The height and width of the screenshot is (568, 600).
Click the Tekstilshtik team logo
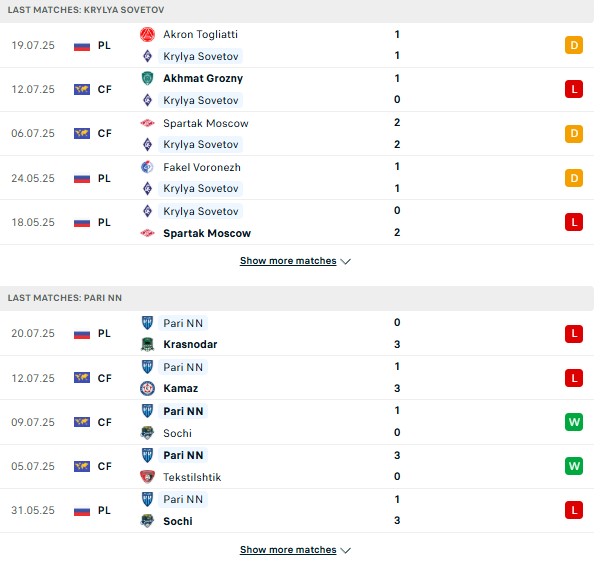[x=147, y=477]
